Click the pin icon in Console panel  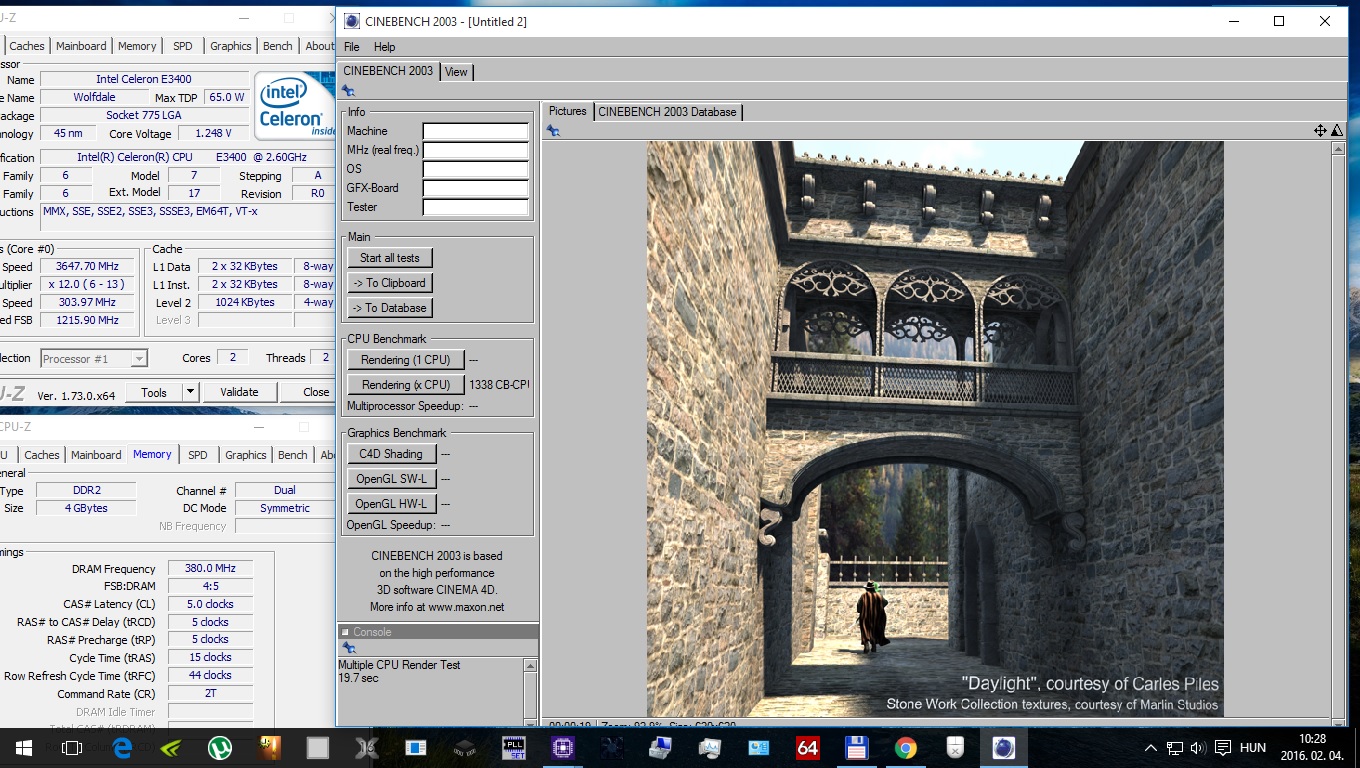click(x=348, y=648)
